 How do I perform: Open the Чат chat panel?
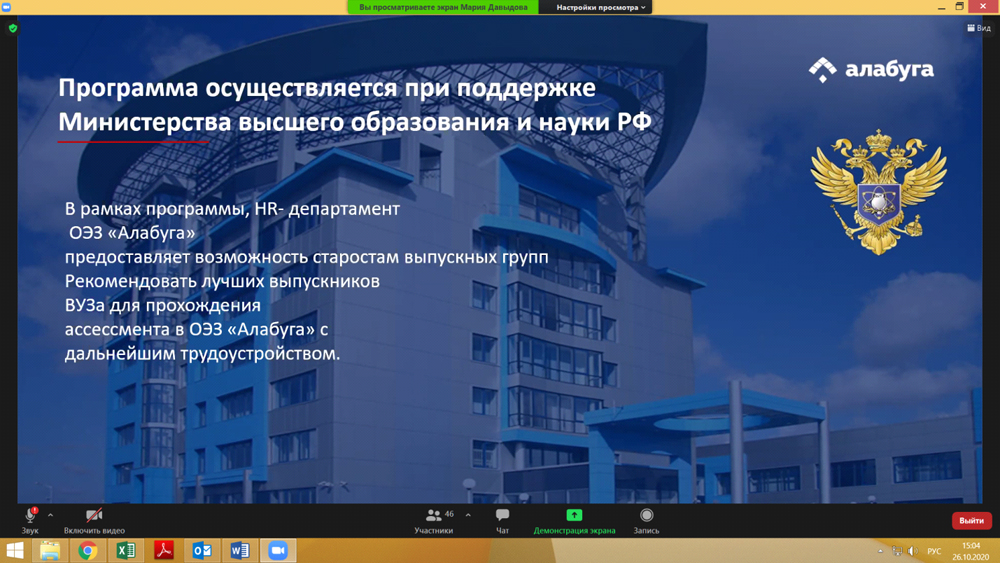point(503,520)
